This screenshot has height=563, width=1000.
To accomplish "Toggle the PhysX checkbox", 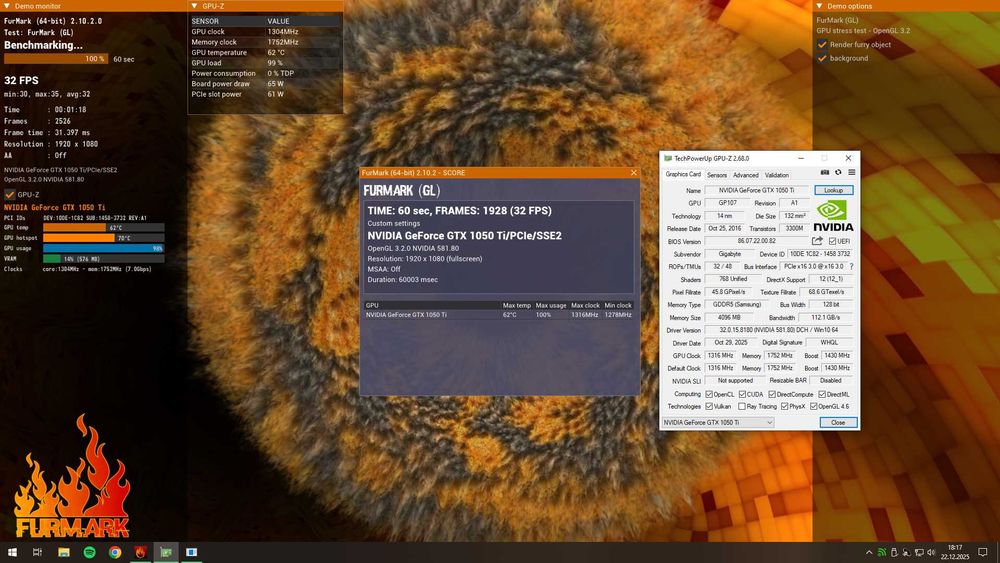I will [784, 406].
